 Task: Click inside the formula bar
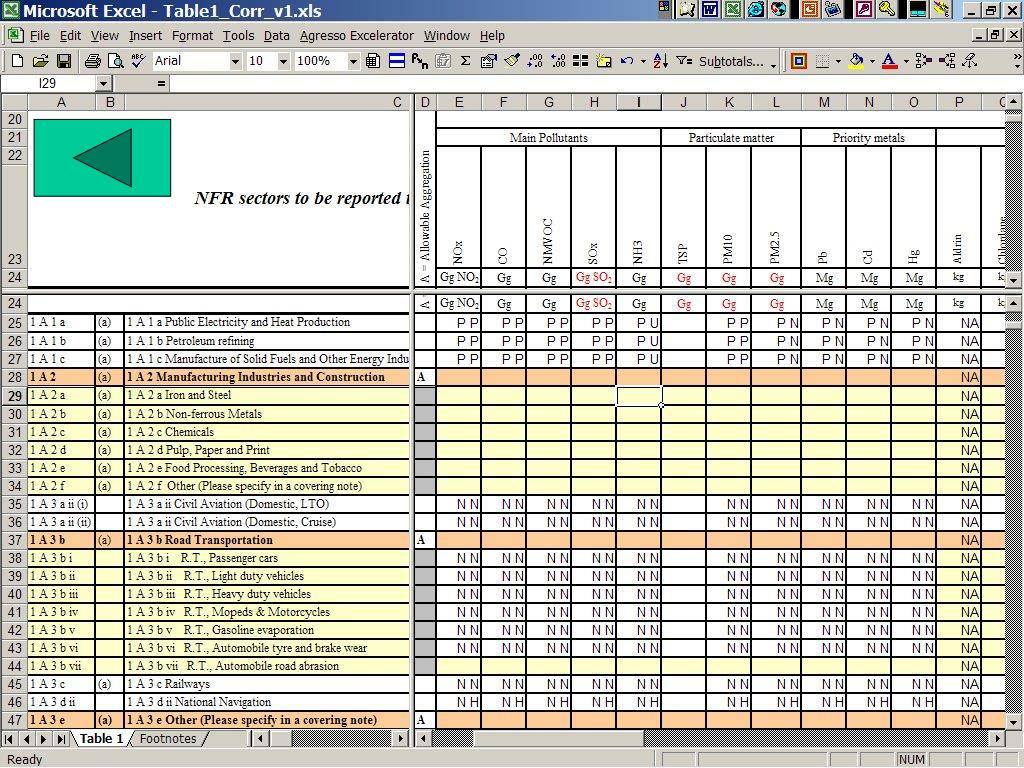click(594, 84)
